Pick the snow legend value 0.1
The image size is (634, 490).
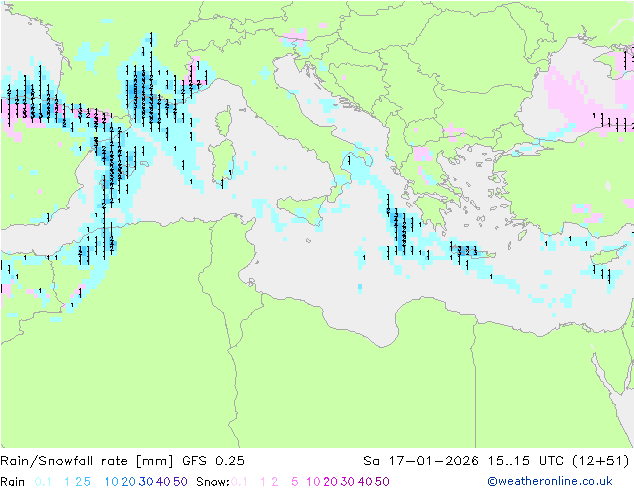(x=239, y=482)
